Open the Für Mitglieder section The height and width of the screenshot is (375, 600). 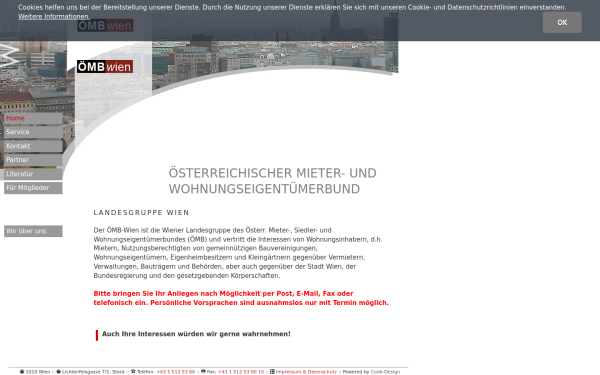click(x=33, y=188)
